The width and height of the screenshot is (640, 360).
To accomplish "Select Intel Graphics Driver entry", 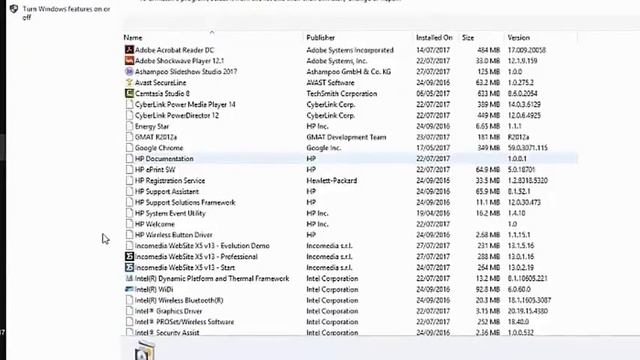I will [x=168, y=311].
